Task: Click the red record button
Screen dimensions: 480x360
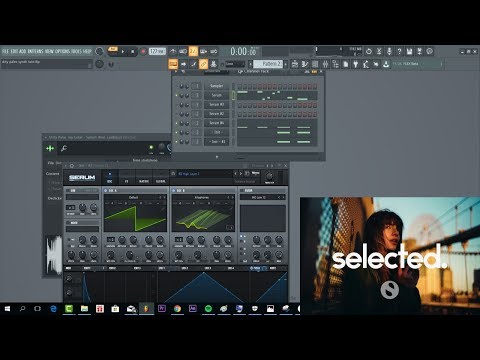Action: [143, 51]
